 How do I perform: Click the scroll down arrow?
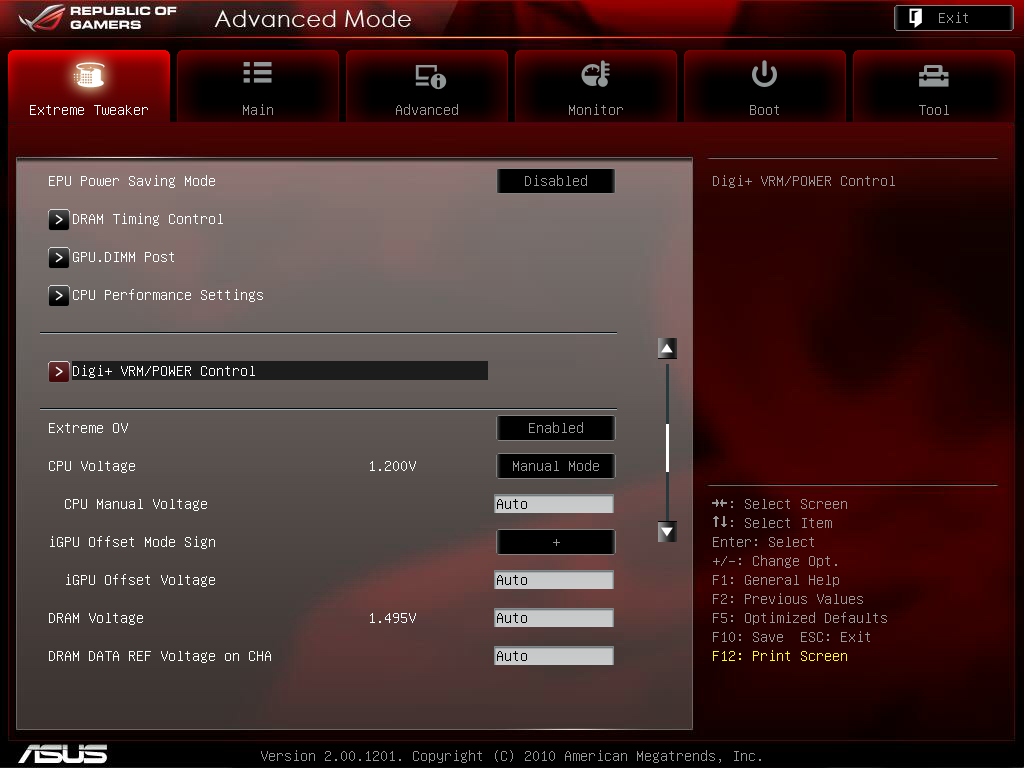click(x=667, y=532)
